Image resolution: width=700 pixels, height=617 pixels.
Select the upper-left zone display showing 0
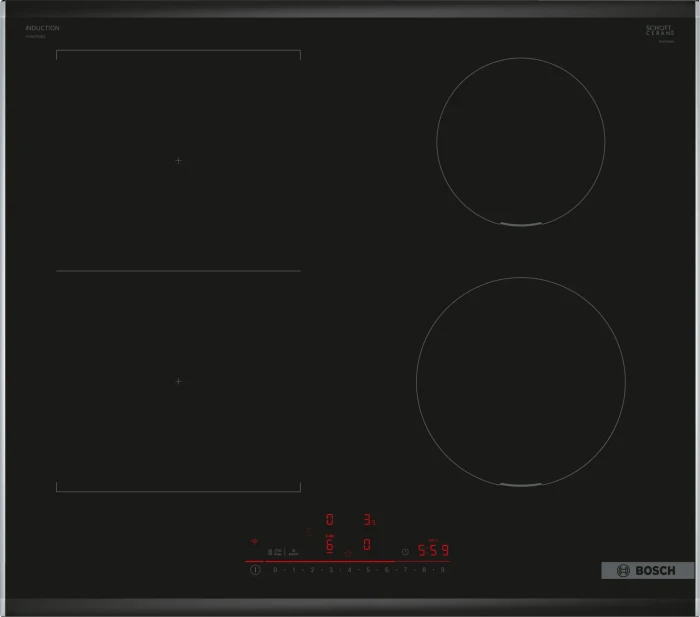click(329, 520)
